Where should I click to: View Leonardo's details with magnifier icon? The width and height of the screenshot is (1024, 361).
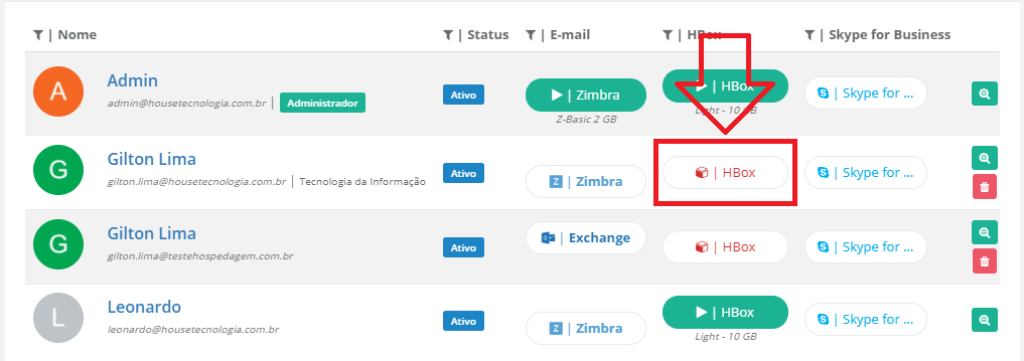984,320
